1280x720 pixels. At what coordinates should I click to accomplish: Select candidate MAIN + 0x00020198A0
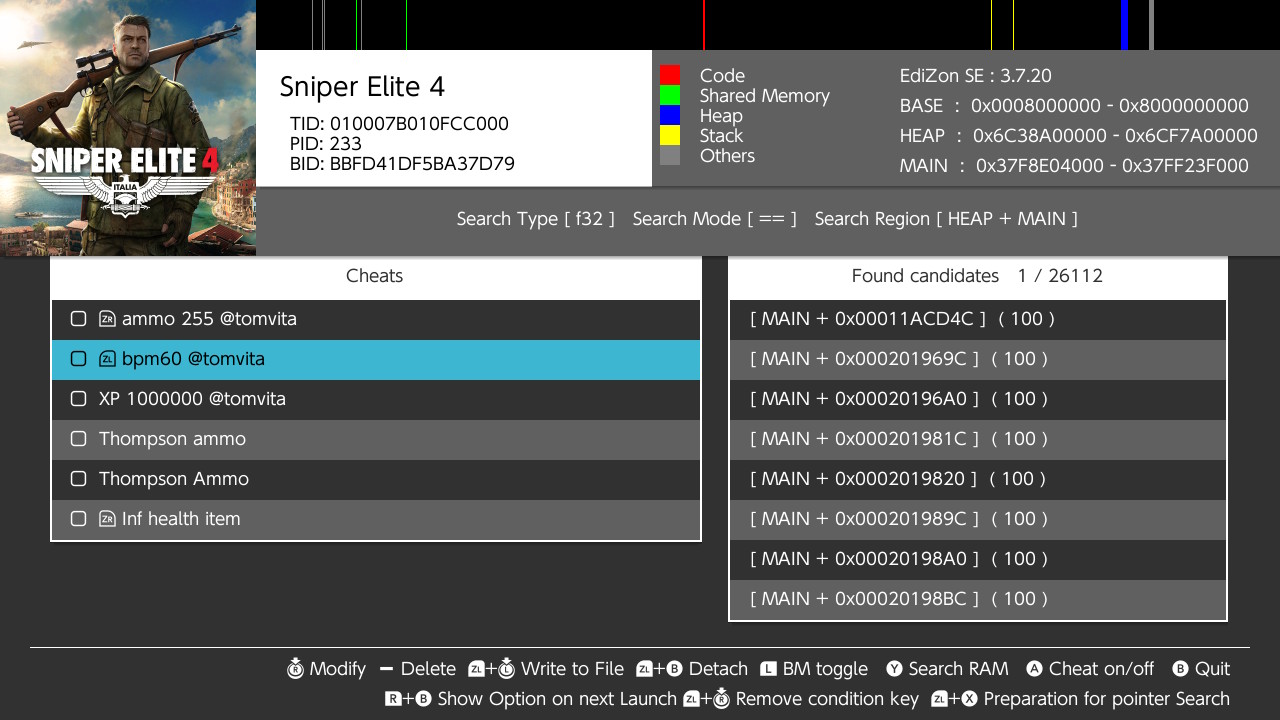click(x=978, y=559)
